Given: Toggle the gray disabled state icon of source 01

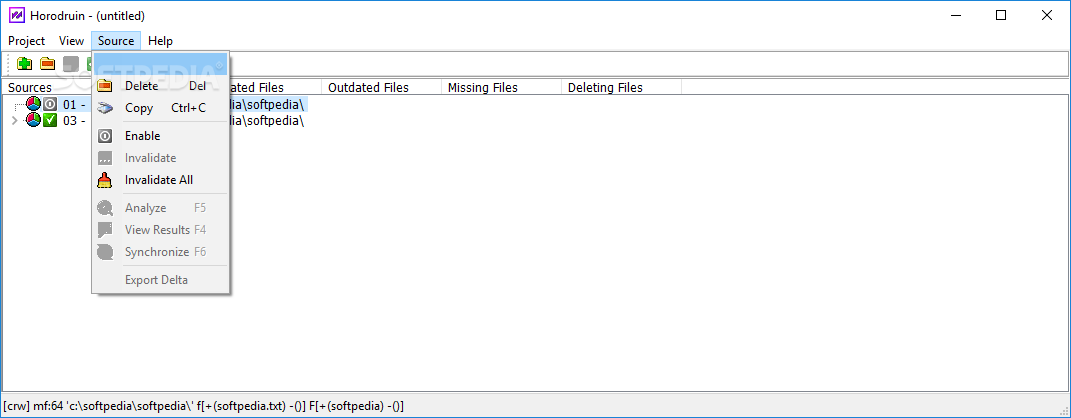Looking at the screenshot, I should [x=50, y=104].
